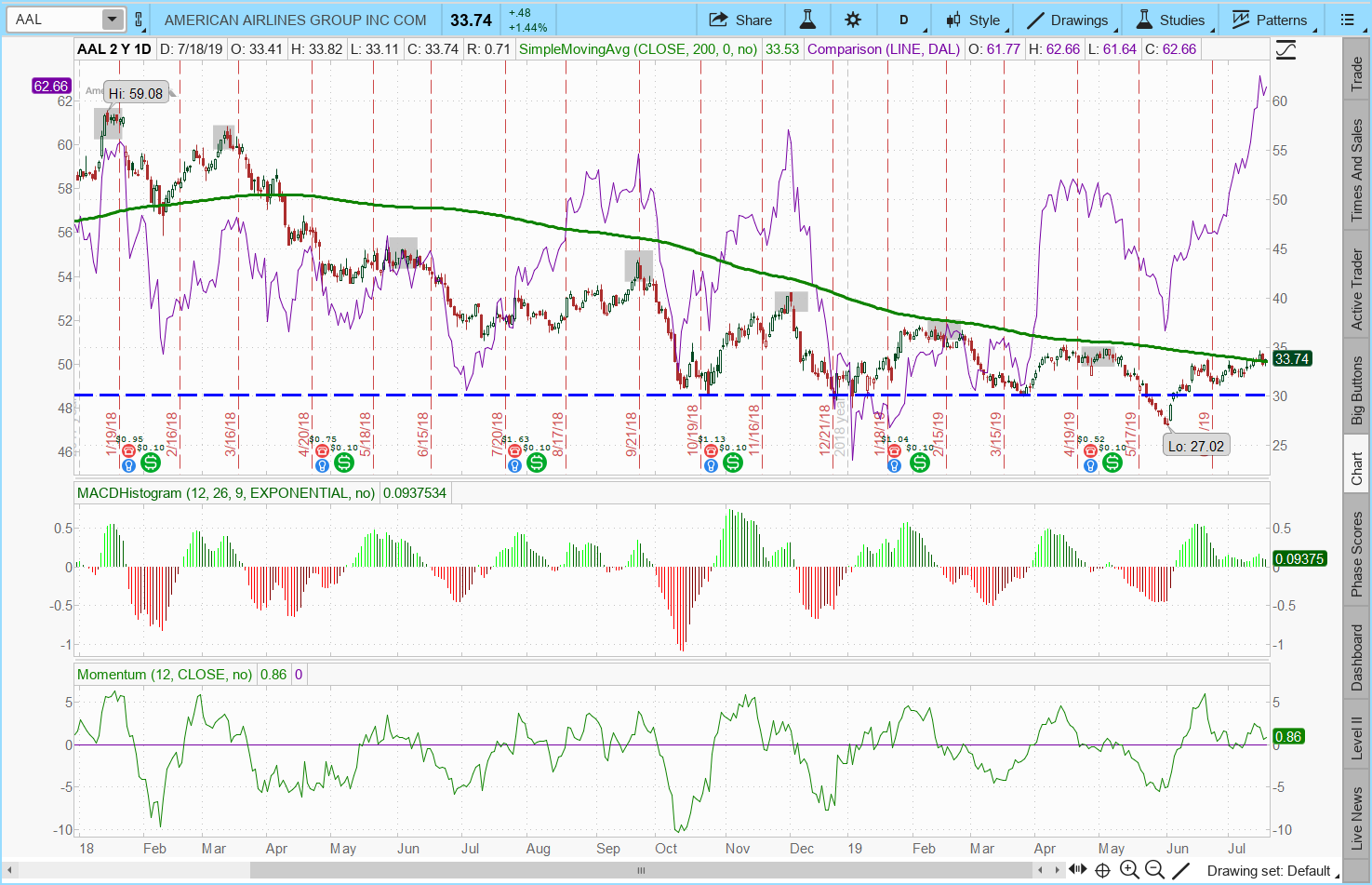Click the symbol link chain icon

pyautogui.click(x=140, y=20)
